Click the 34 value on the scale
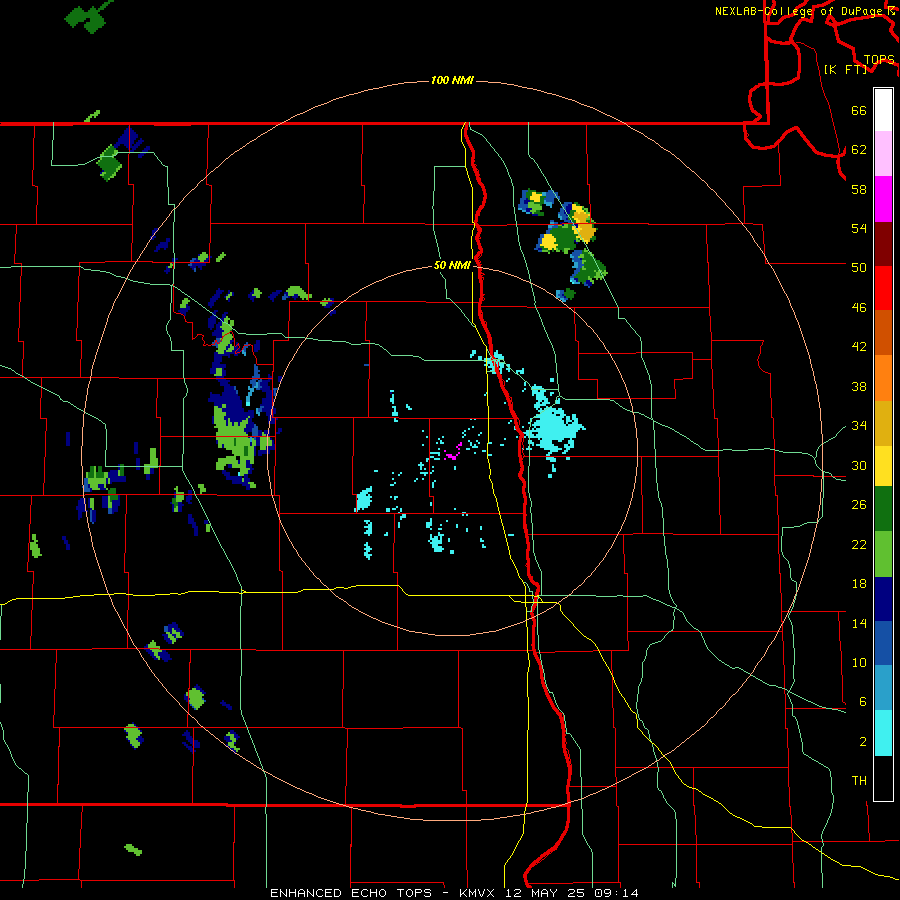900x900 pixels. coord(859,426)
